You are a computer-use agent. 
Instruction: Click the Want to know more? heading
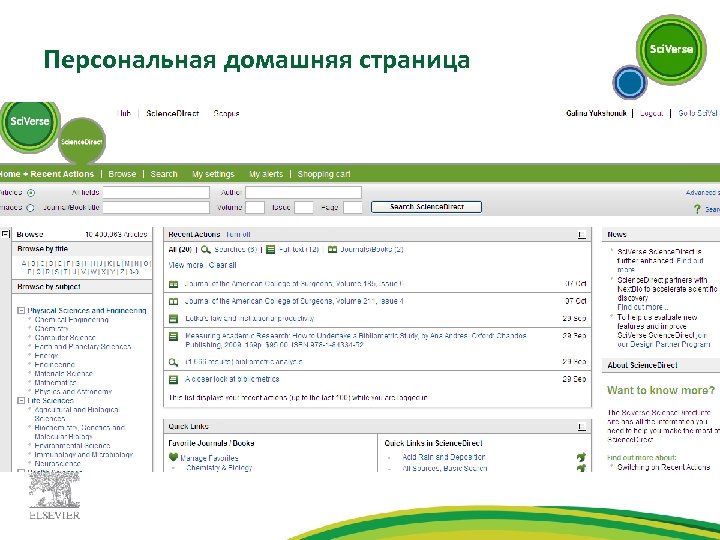click(x=661, y=390)
